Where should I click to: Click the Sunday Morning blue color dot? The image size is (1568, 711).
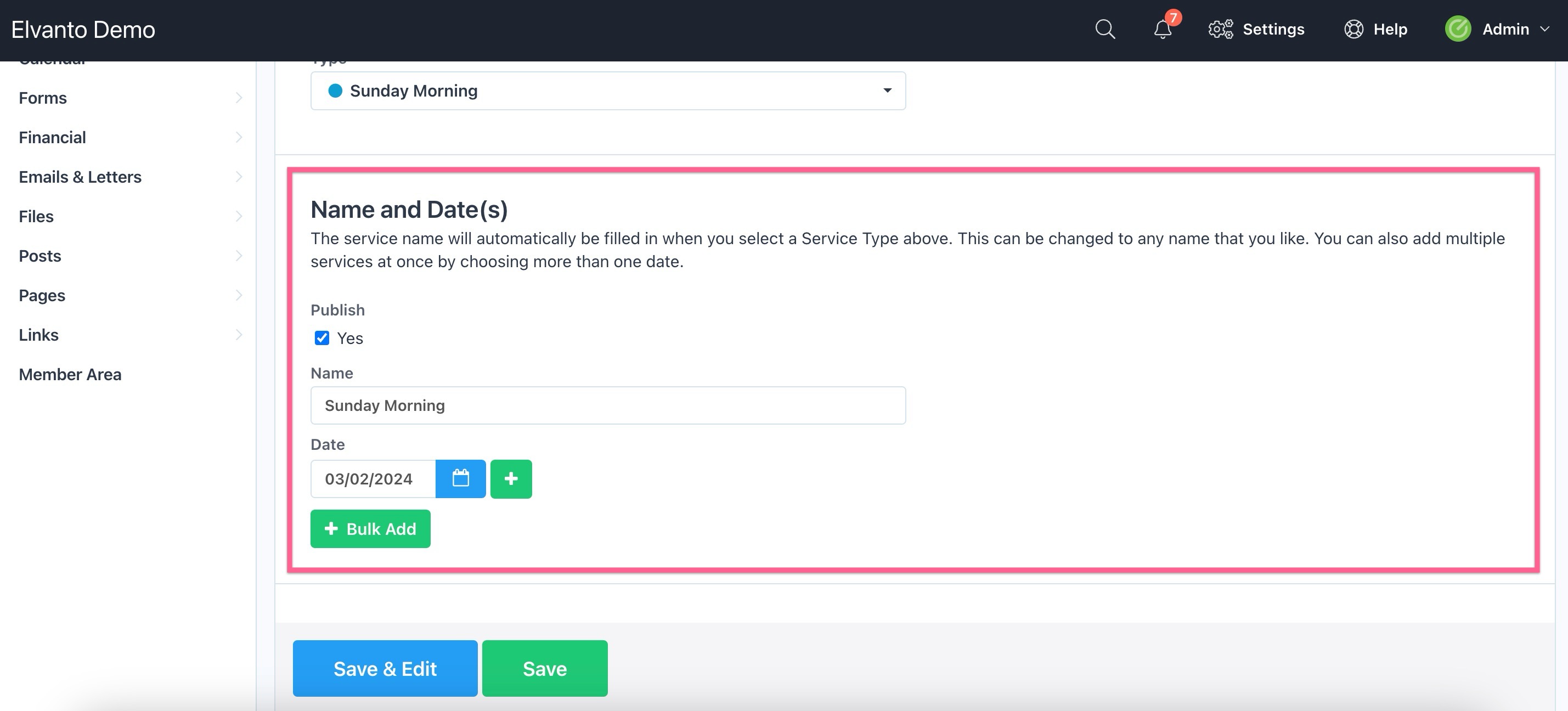click(335, 91)
